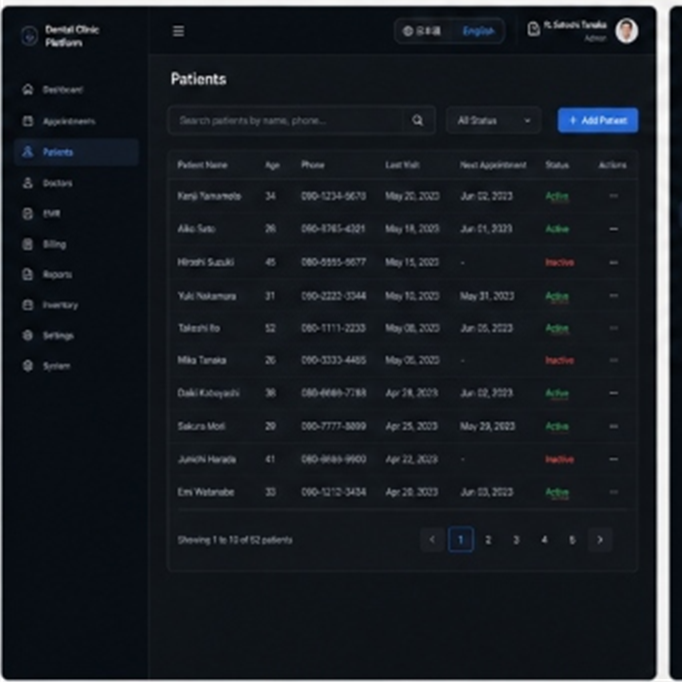
Task: Expand the All Status dropdown
Action: [x=494, y=120]
